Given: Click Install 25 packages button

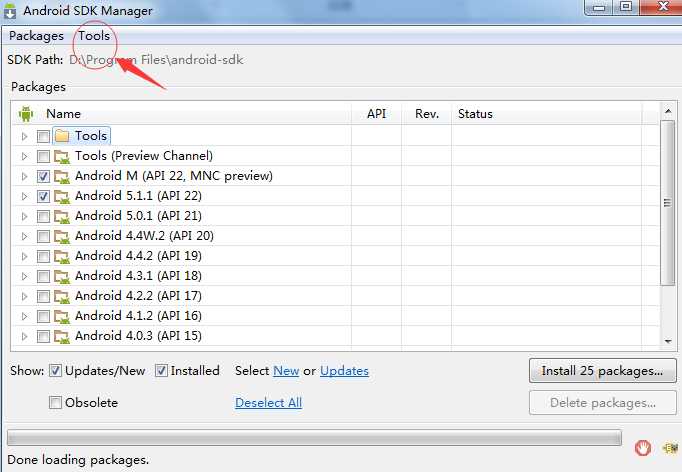Looking at the screenshot, I should [x=602, y=371].
